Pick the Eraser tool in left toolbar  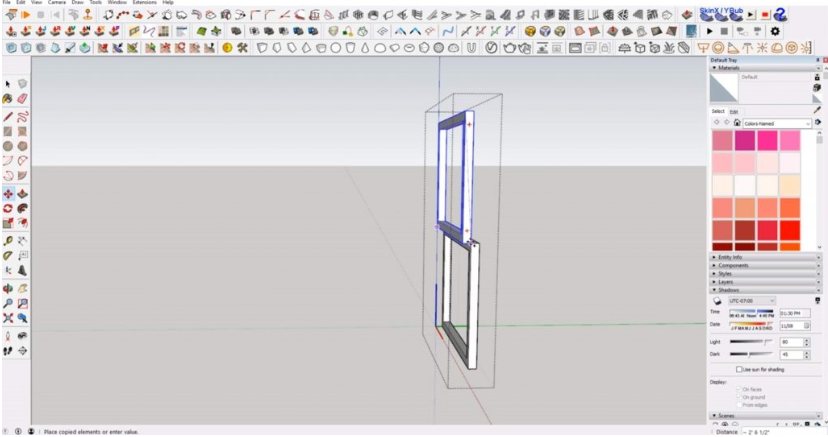[x=22, y=99]
